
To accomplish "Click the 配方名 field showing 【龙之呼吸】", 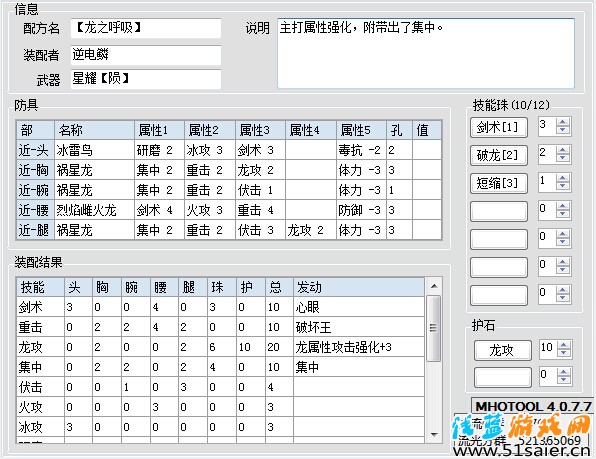I will coord(146,28).
